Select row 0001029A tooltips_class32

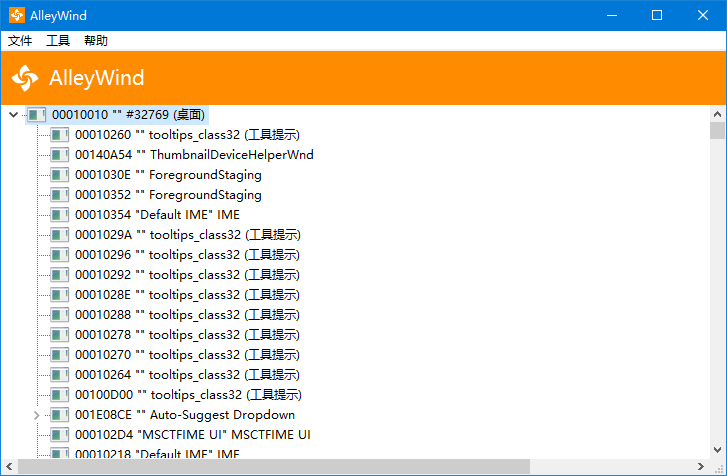[188, 235]
